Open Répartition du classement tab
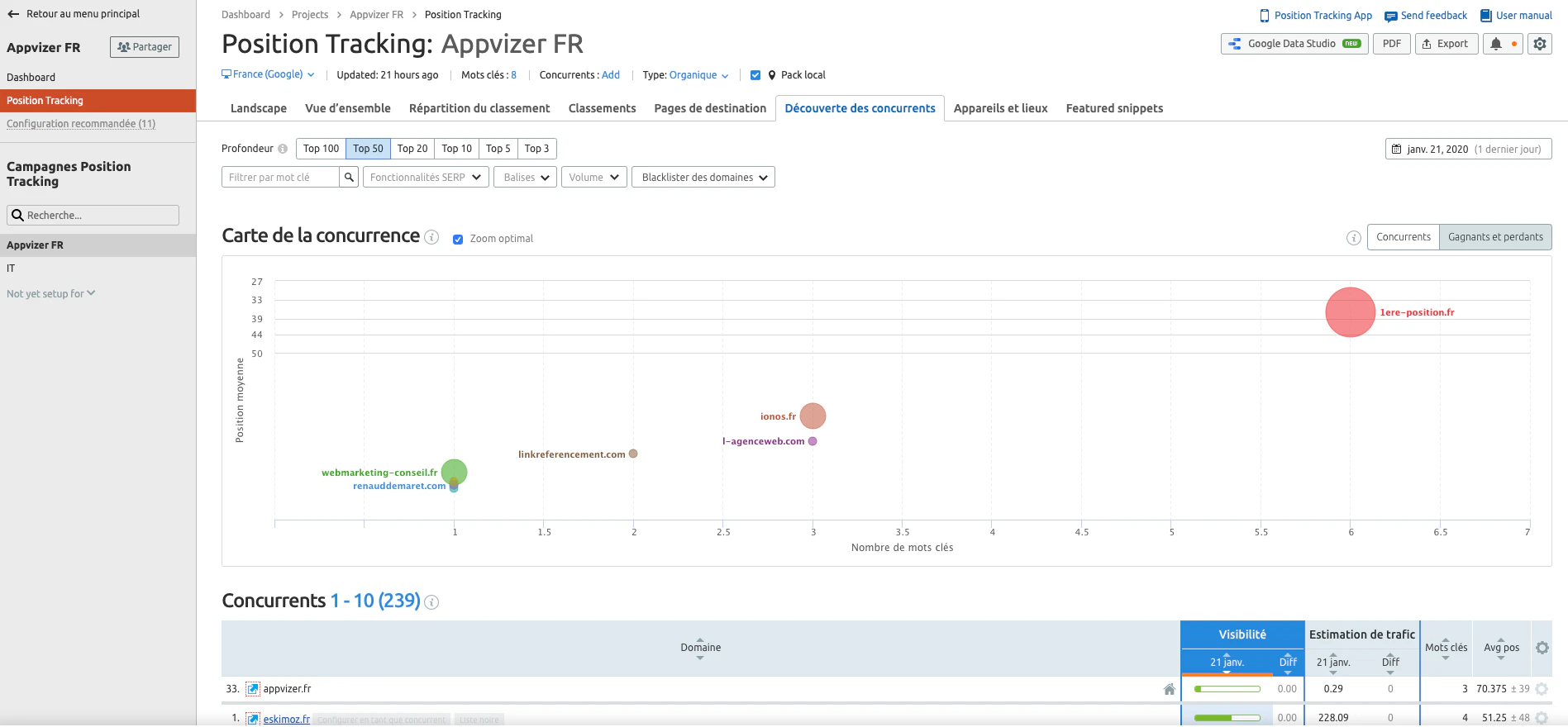Viewport: 1568px width, 727px height. (479, 108)
